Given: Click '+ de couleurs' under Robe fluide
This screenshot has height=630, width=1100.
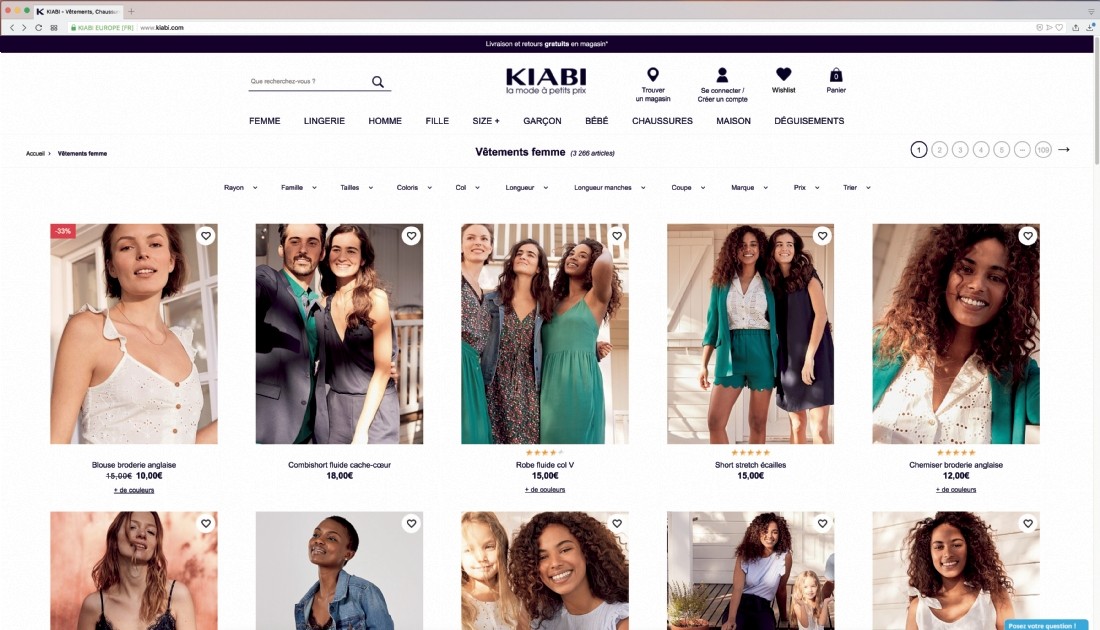Looking at the screenshot, I should pyautogui.click(x=544, y=490).
